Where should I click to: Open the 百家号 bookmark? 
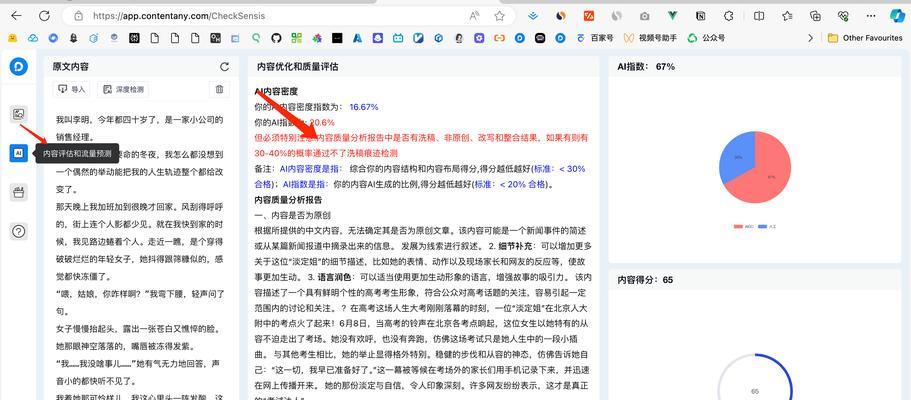pyautogui.click(x=595, y=38)
